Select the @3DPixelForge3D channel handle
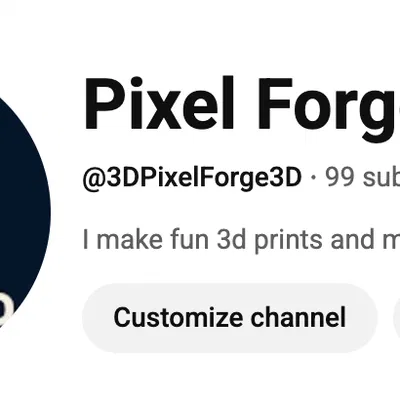This screenshot has height=400, width=400. pyautogui.click(x=192, y=178)
